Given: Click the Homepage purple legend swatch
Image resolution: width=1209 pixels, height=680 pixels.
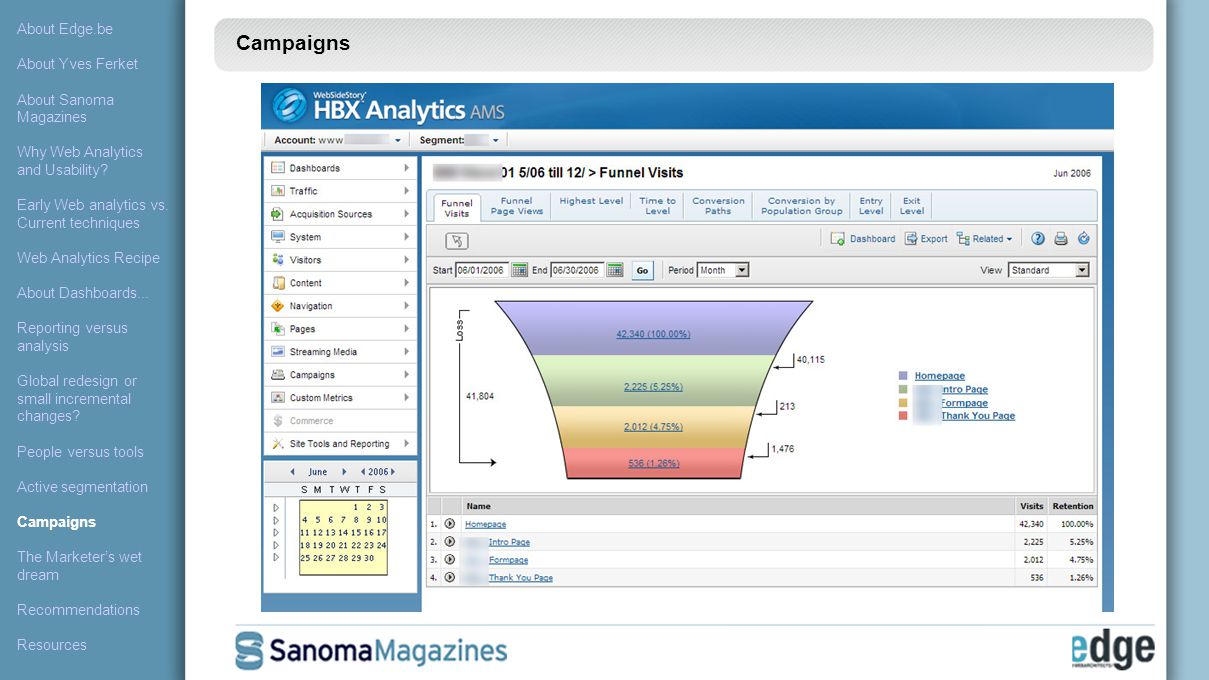Looking at the screenshot, I should (903, 376).
